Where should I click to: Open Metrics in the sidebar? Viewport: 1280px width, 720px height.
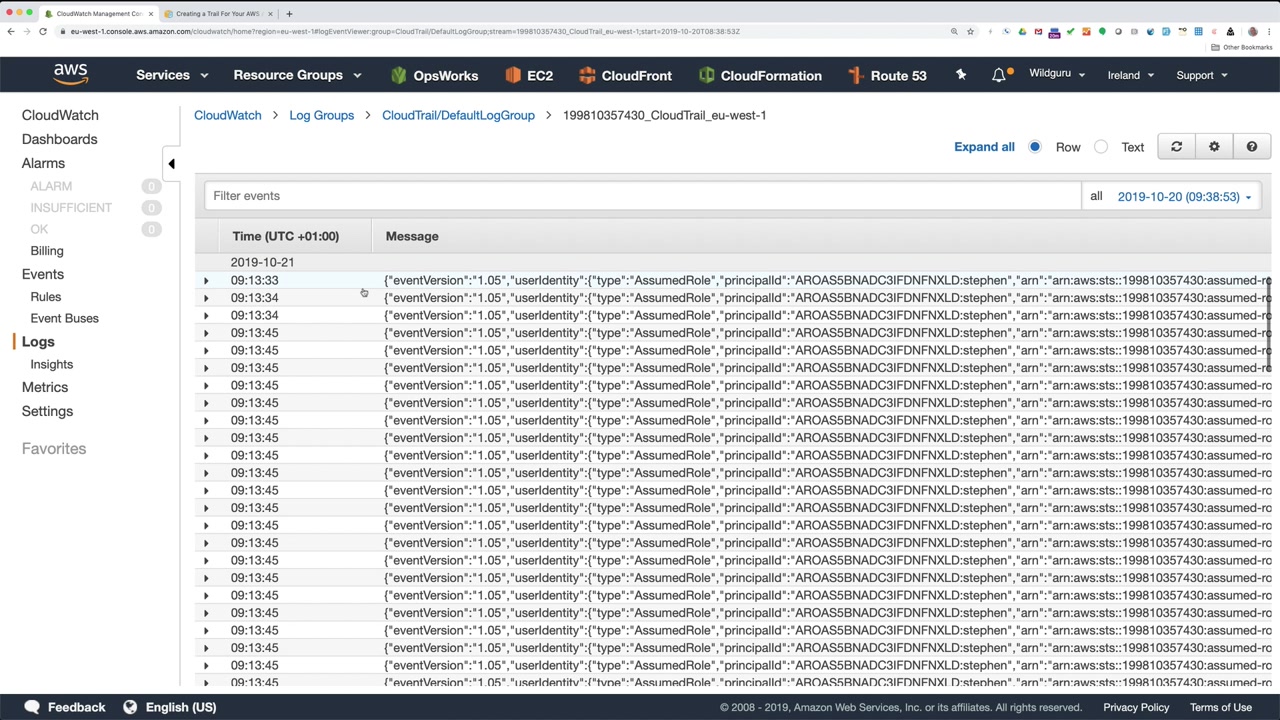pyautogui.click(x=45, y=387)
